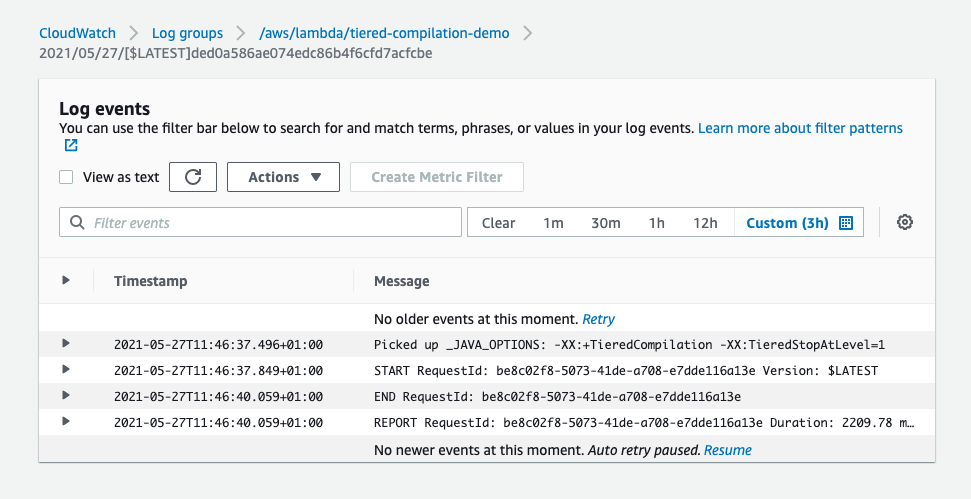Select the 30m time range
This screenshot has width=971, height=499.
(x=605, y=223)
